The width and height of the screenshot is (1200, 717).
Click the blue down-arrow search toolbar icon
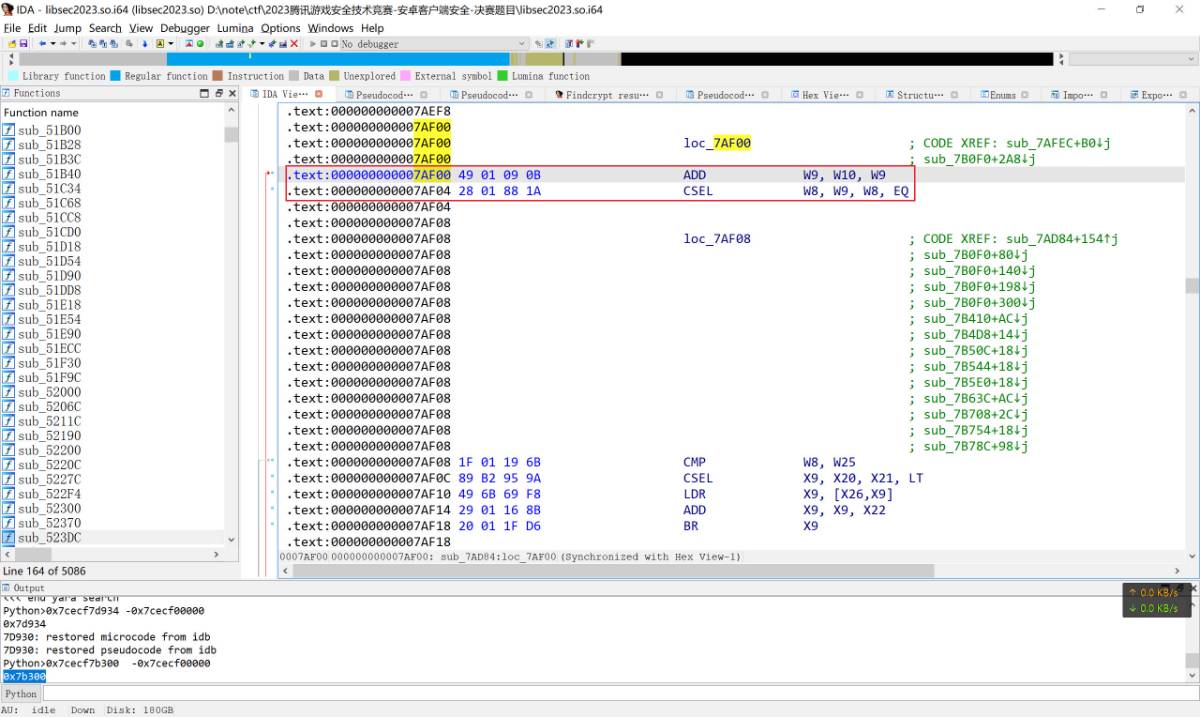pos(144,44)
